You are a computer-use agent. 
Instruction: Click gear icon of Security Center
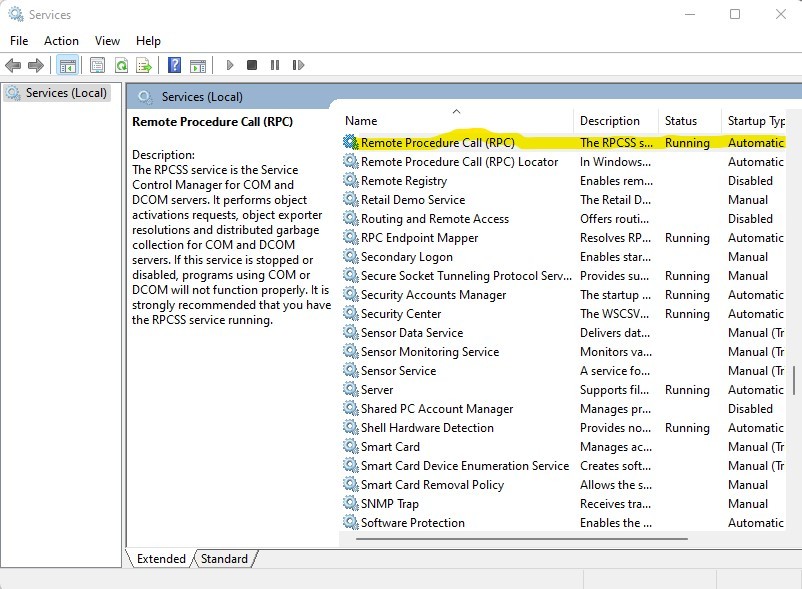[350, 313]
